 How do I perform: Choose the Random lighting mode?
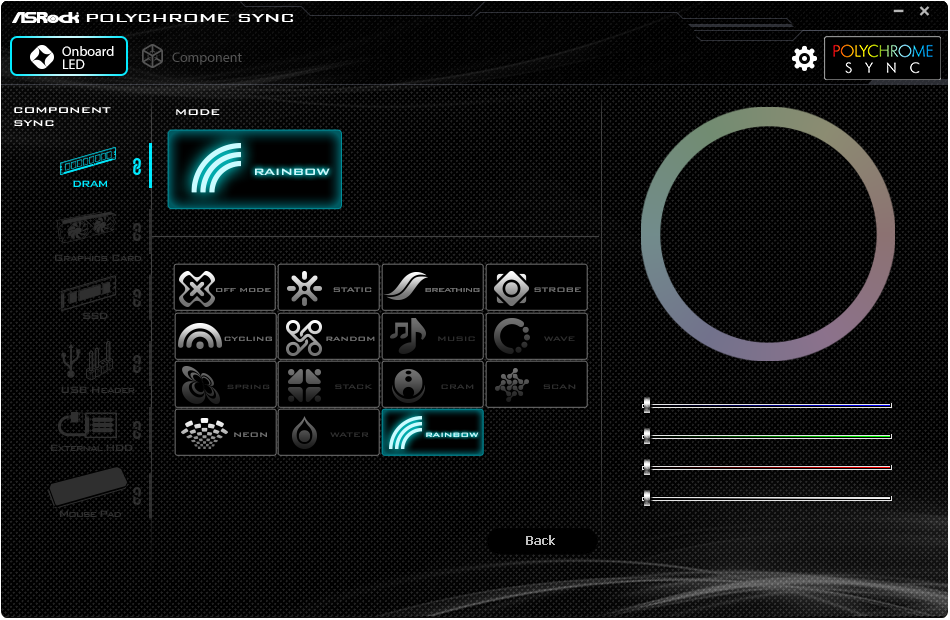point(329,336)
